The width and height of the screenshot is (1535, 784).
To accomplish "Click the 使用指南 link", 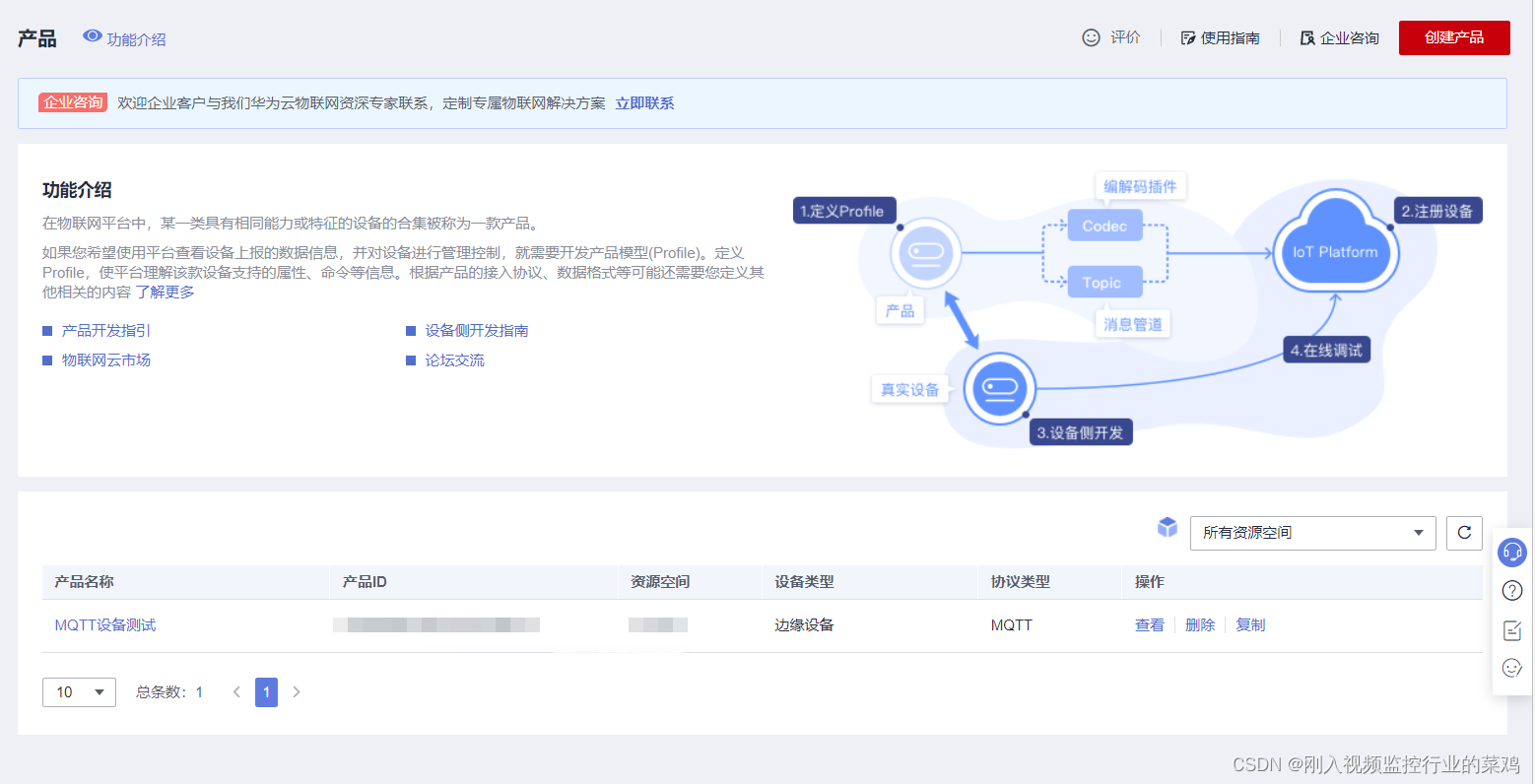I will (x=1230, y=37).
